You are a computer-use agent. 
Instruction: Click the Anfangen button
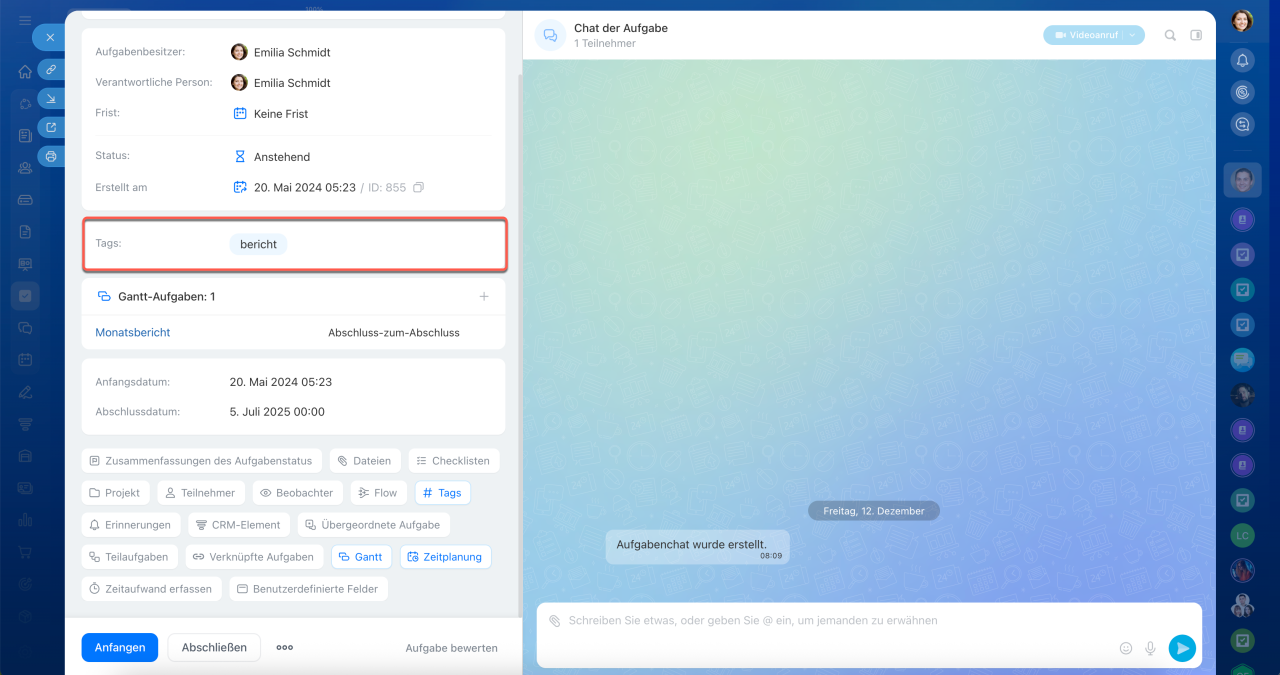120,648
